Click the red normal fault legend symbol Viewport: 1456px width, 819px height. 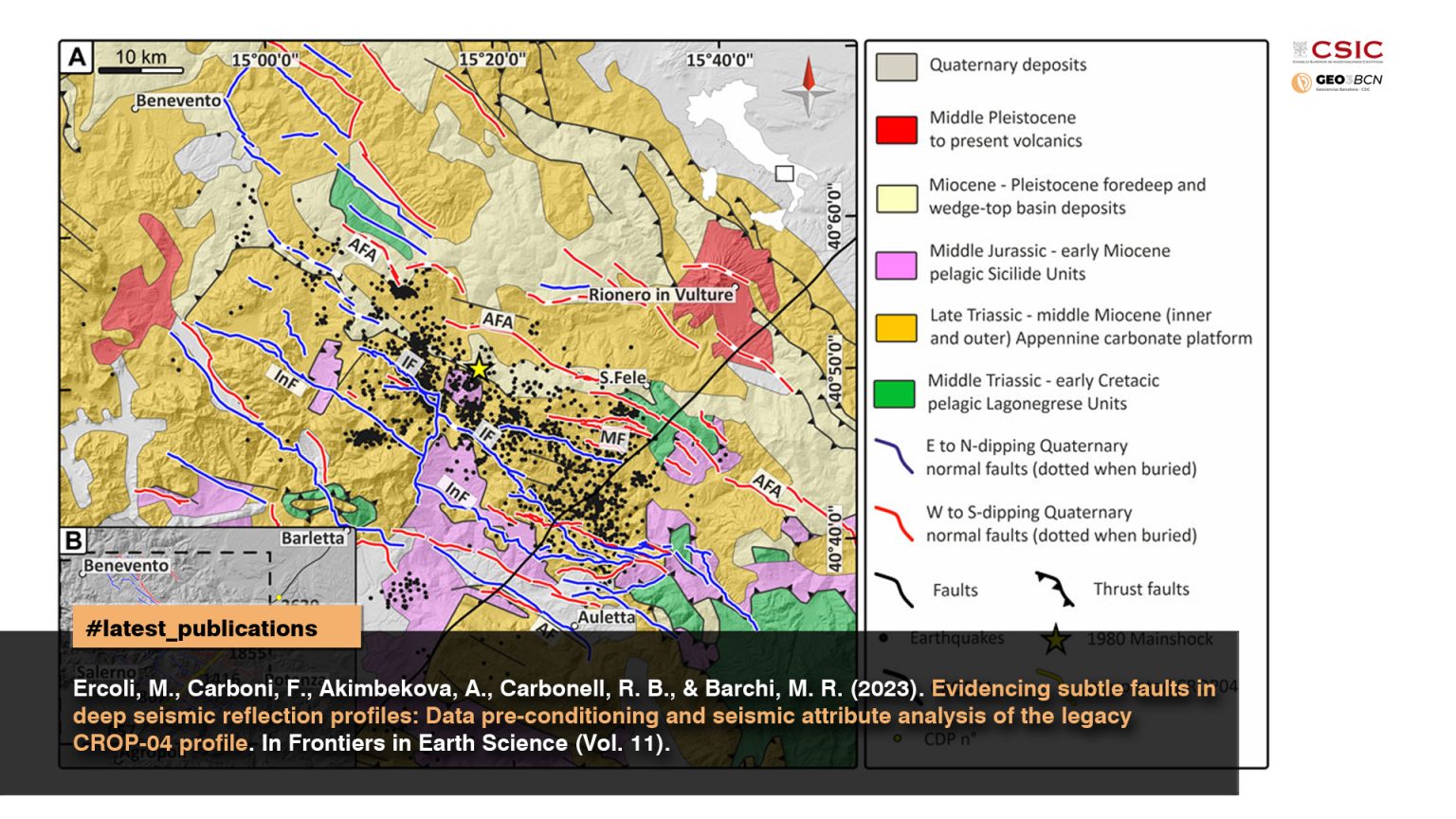tap(894, 523)
